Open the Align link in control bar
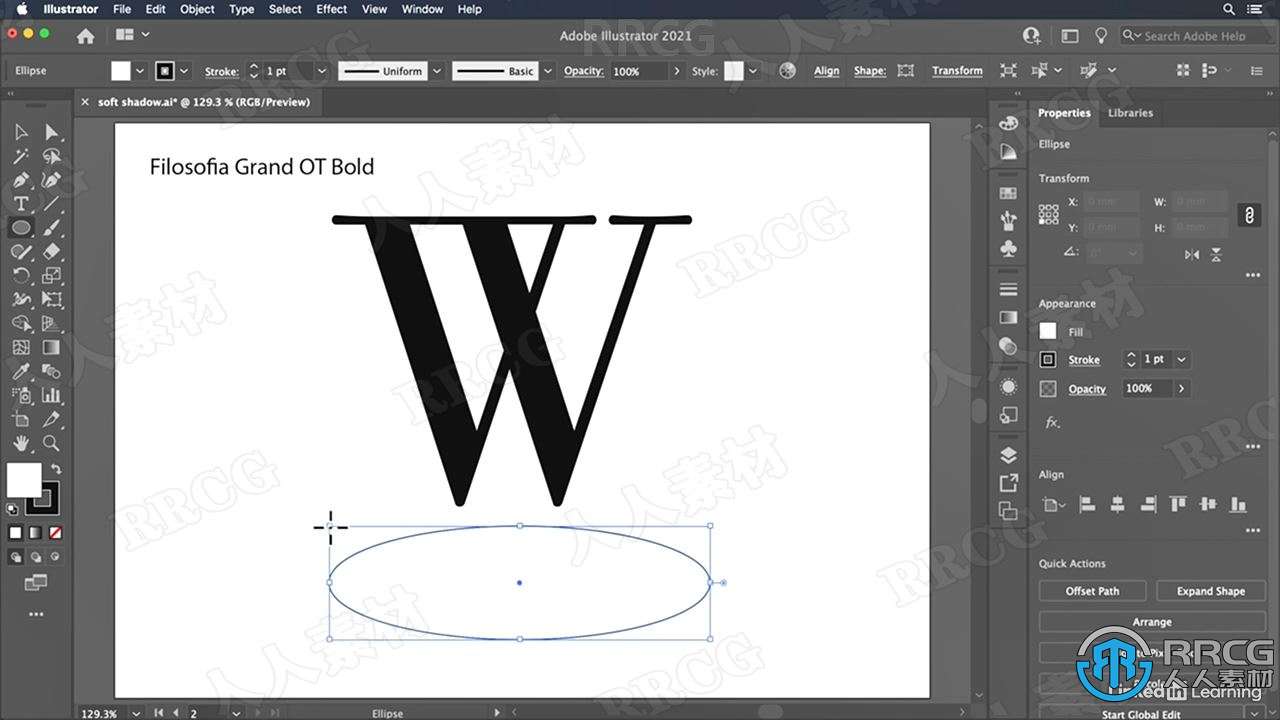The height and width of the screenshot is (720, 1280). point(827,71)
